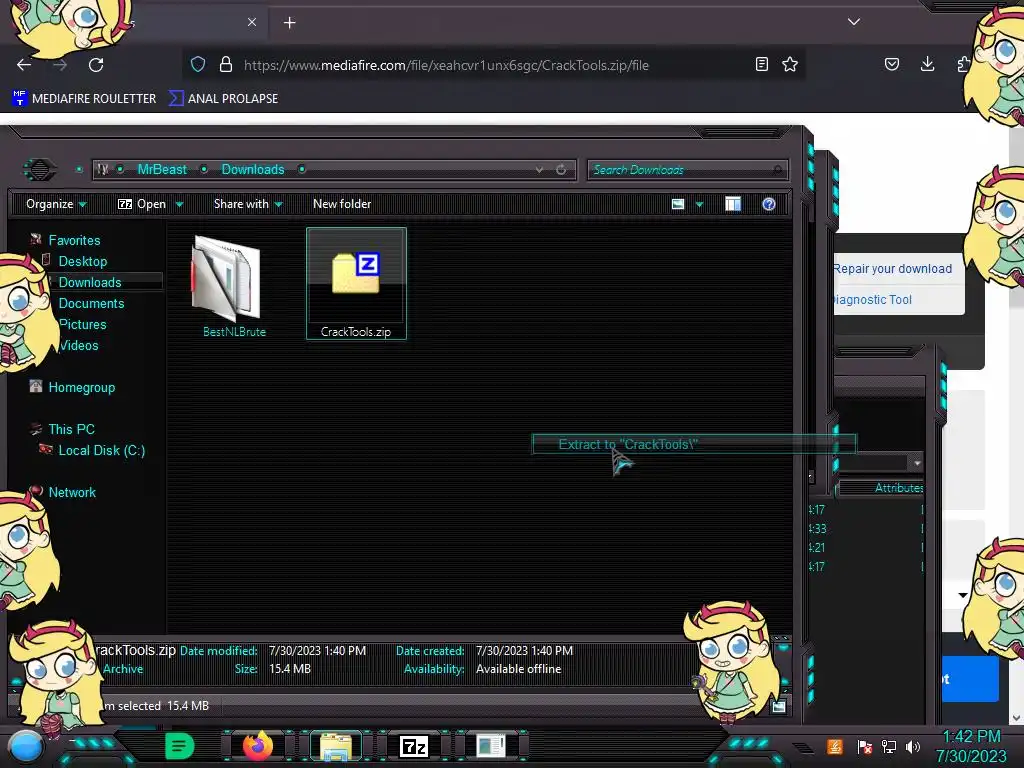This screenshot has width=1024, height=768.
Task: Click Downloads in the Explorer breadcrumb
Action: 253,169
